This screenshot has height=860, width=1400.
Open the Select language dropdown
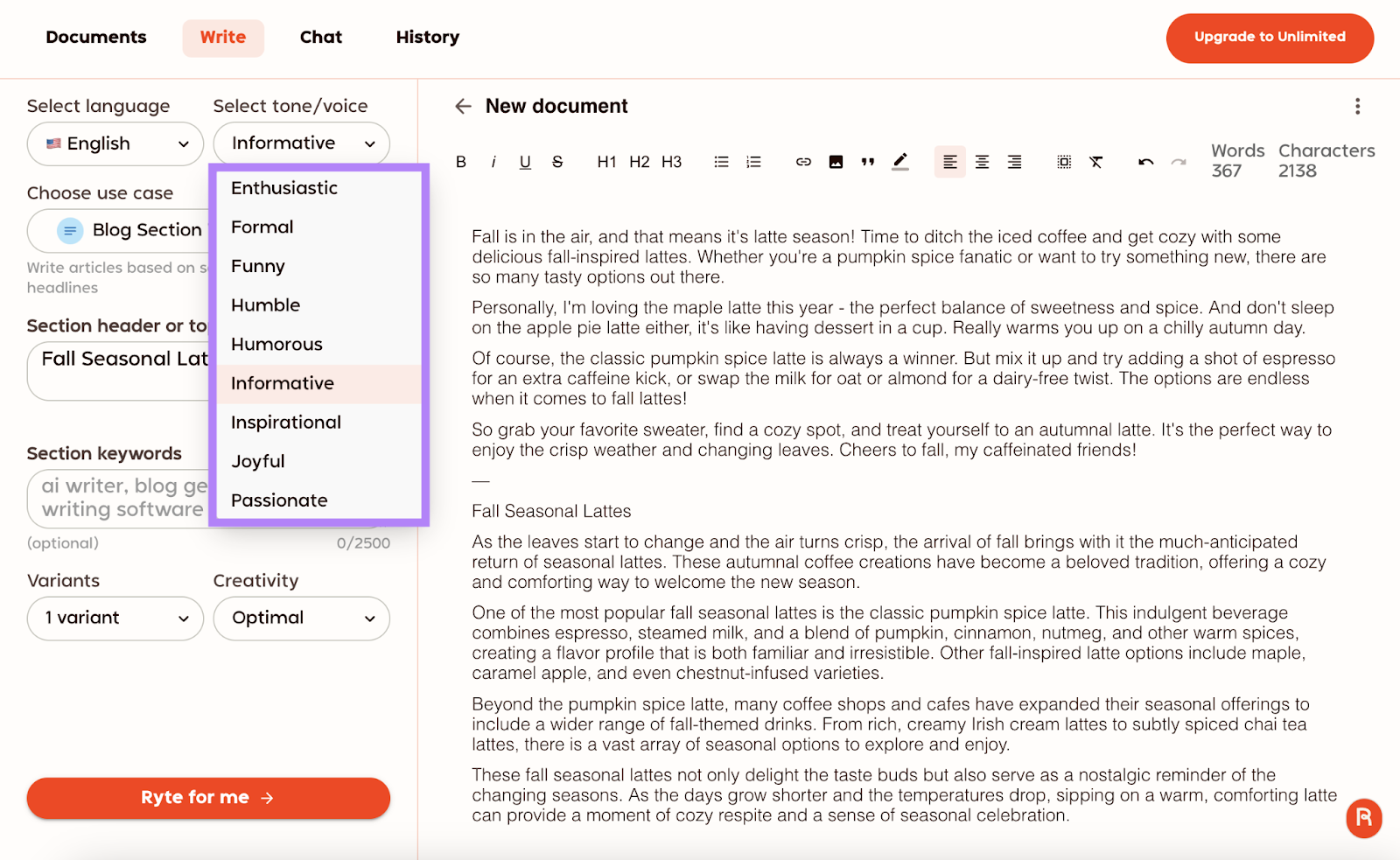(115, 143)
